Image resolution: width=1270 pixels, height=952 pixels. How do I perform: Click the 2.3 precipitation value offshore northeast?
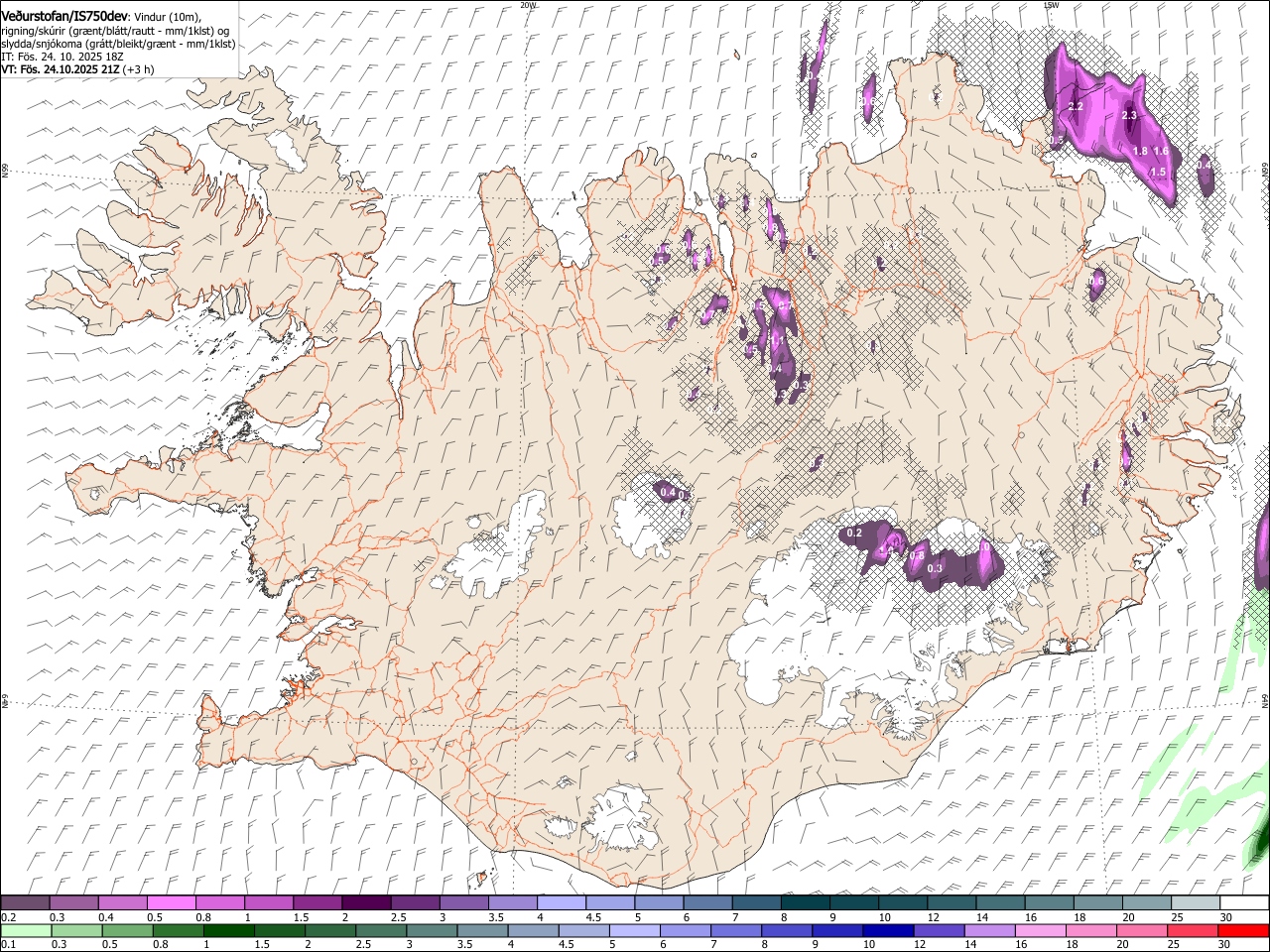tap(1129, 116)
